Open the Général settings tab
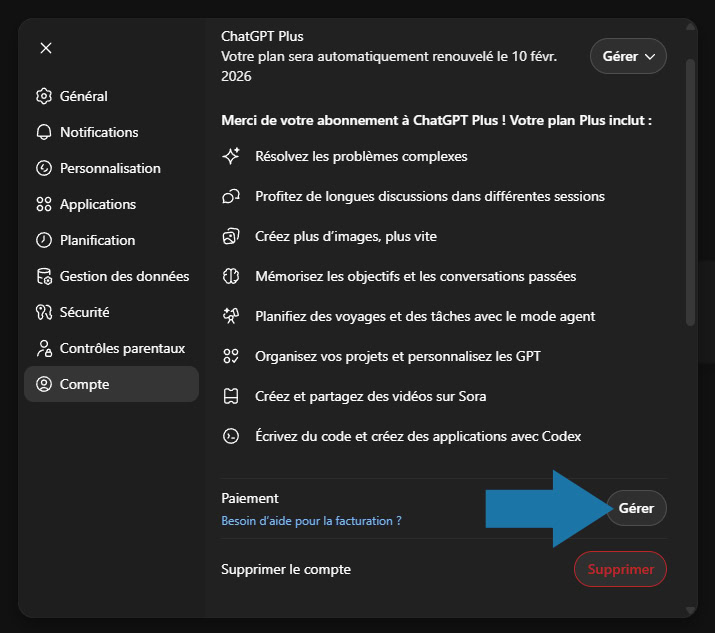The height and width of the screenshot is (633, 715). pyautogui.click(x=111, y=96)
